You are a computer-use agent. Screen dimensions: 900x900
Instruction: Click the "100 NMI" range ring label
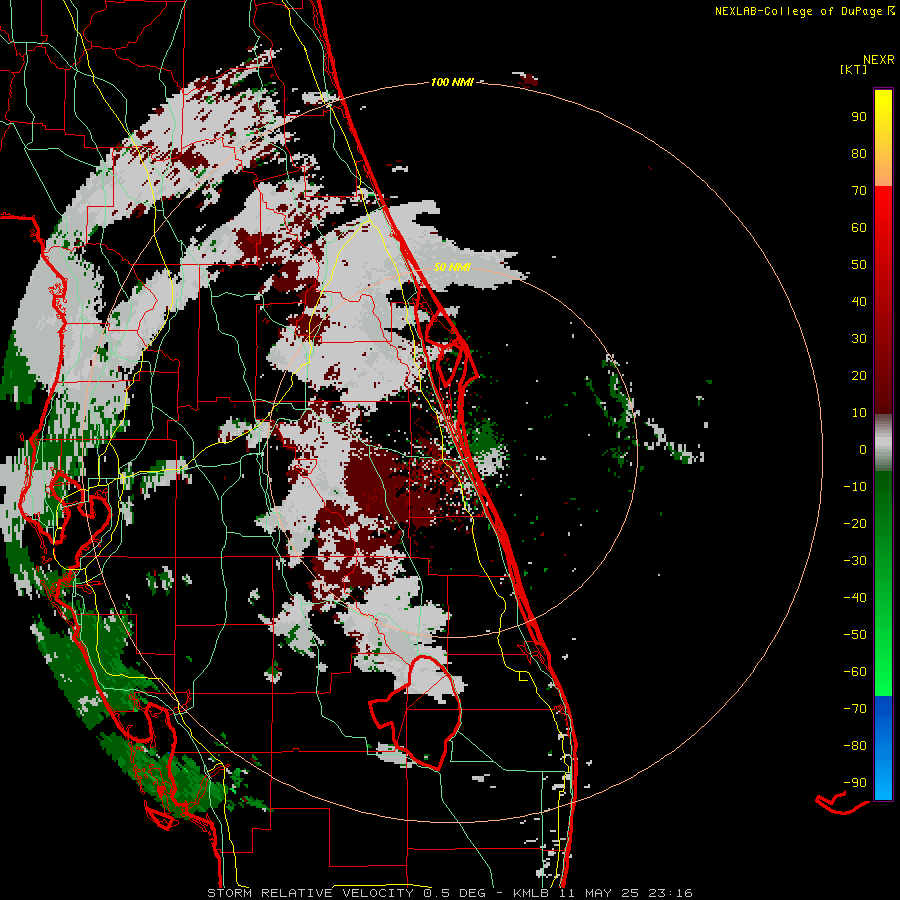click(452, 83)
